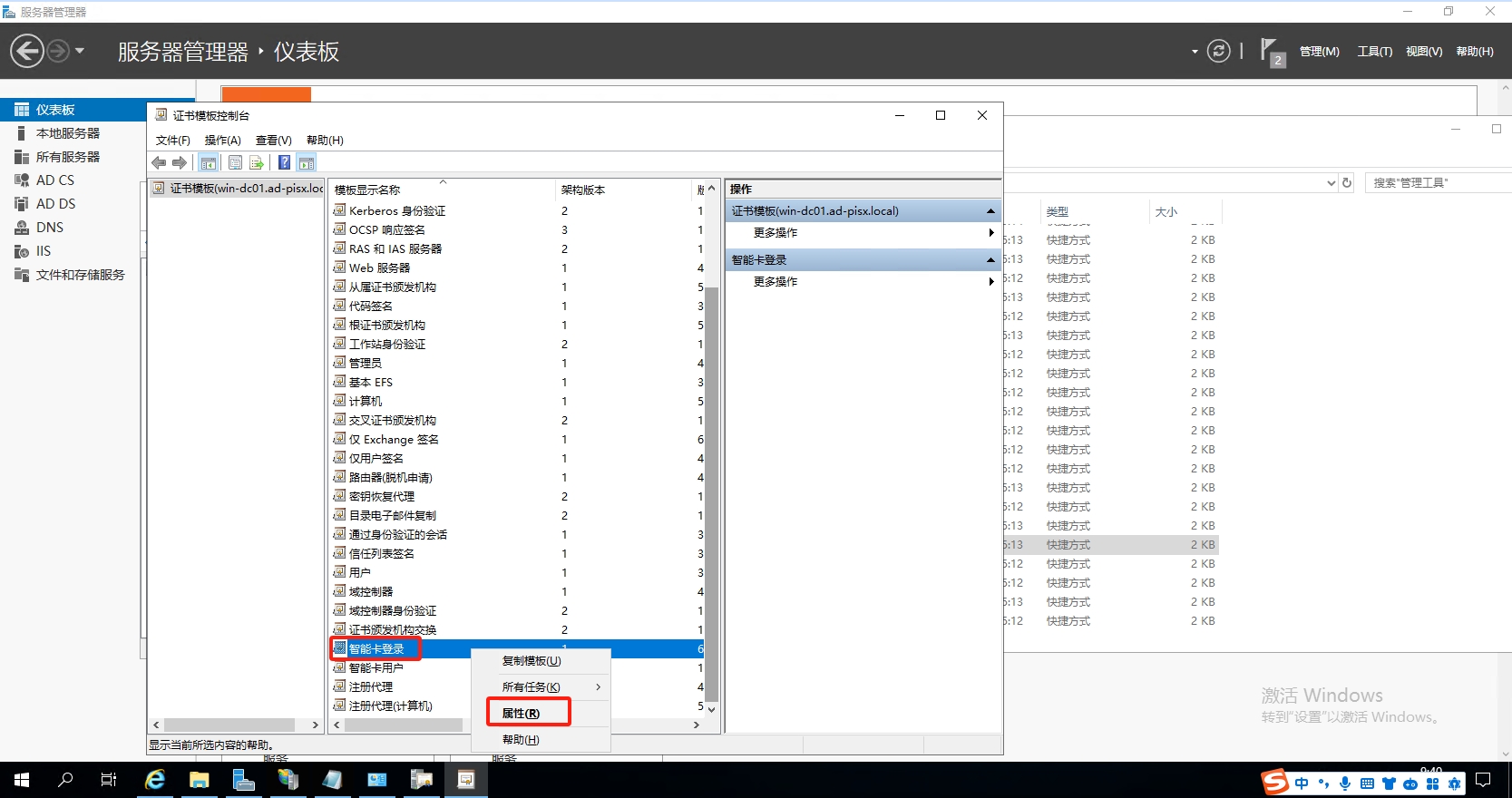Image resolution: width=1512 pixels, height=798 pixels.
Task: Click the Properties toolbar icon in console
Action: 235,163
